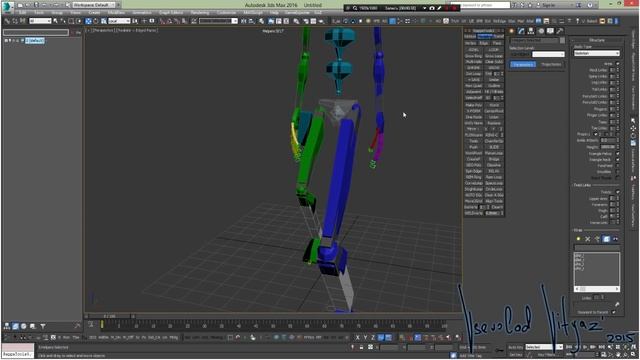Open the Motion command panel tab
640x360 pixels.
point(540,31)
